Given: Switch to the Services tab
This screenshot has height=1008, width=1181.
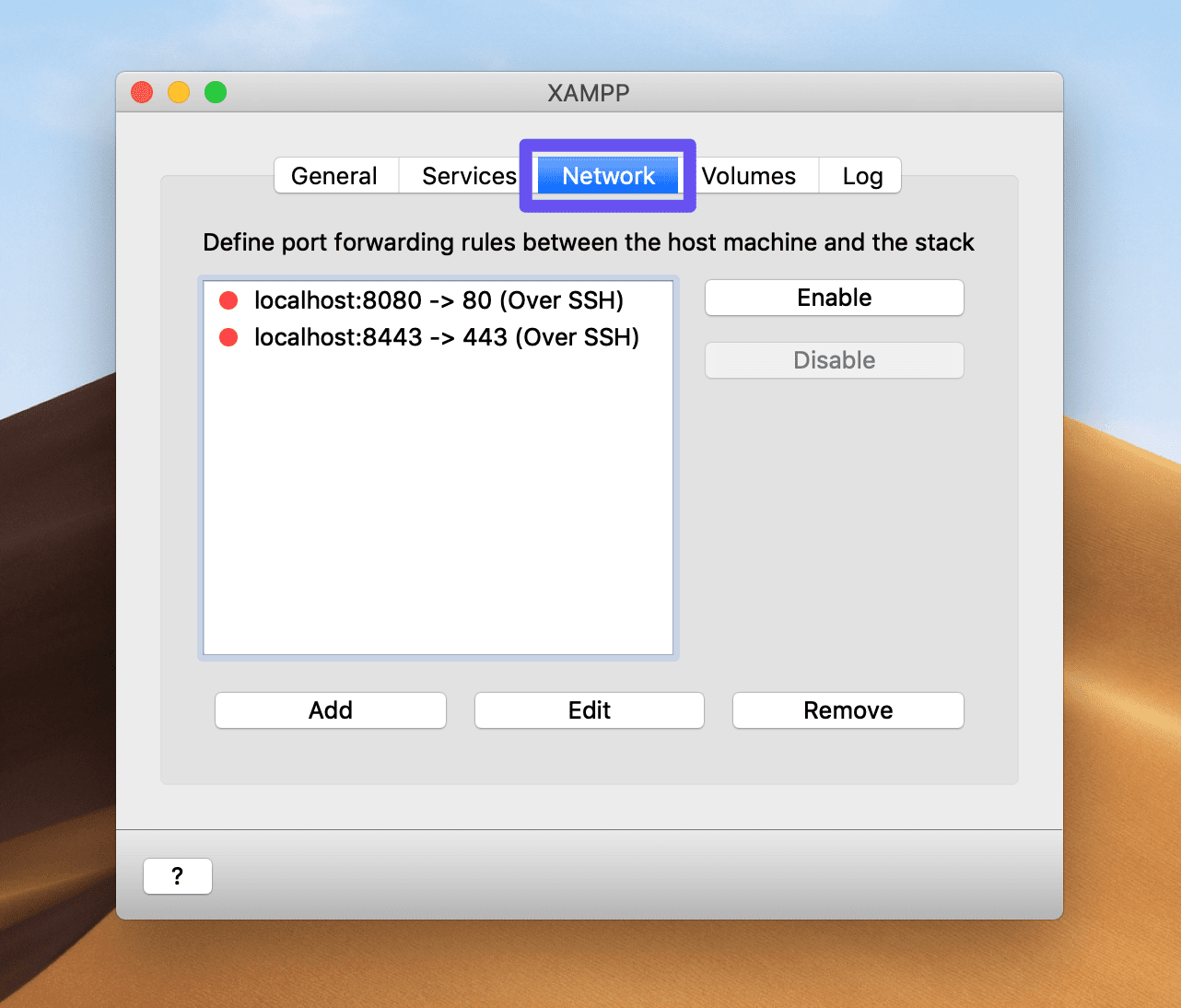Looking at the screenshot, I should pyautogui.click(x=469, y=175).
